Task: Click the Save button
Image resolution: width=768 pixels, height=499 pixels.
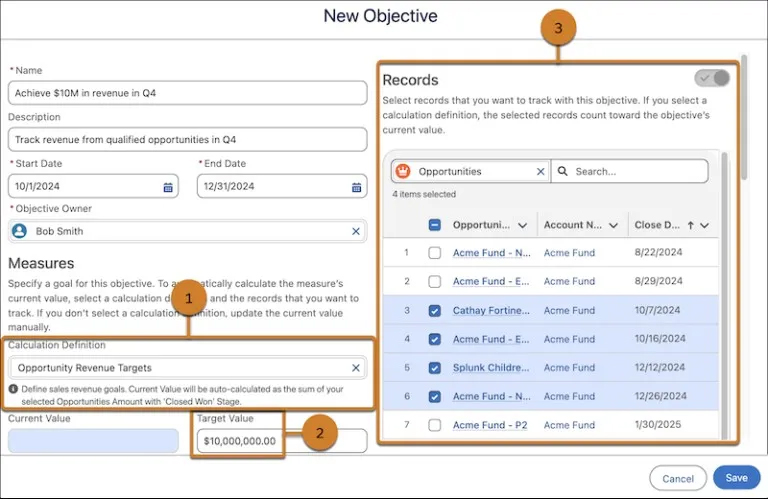Action: tap(737, 478)
